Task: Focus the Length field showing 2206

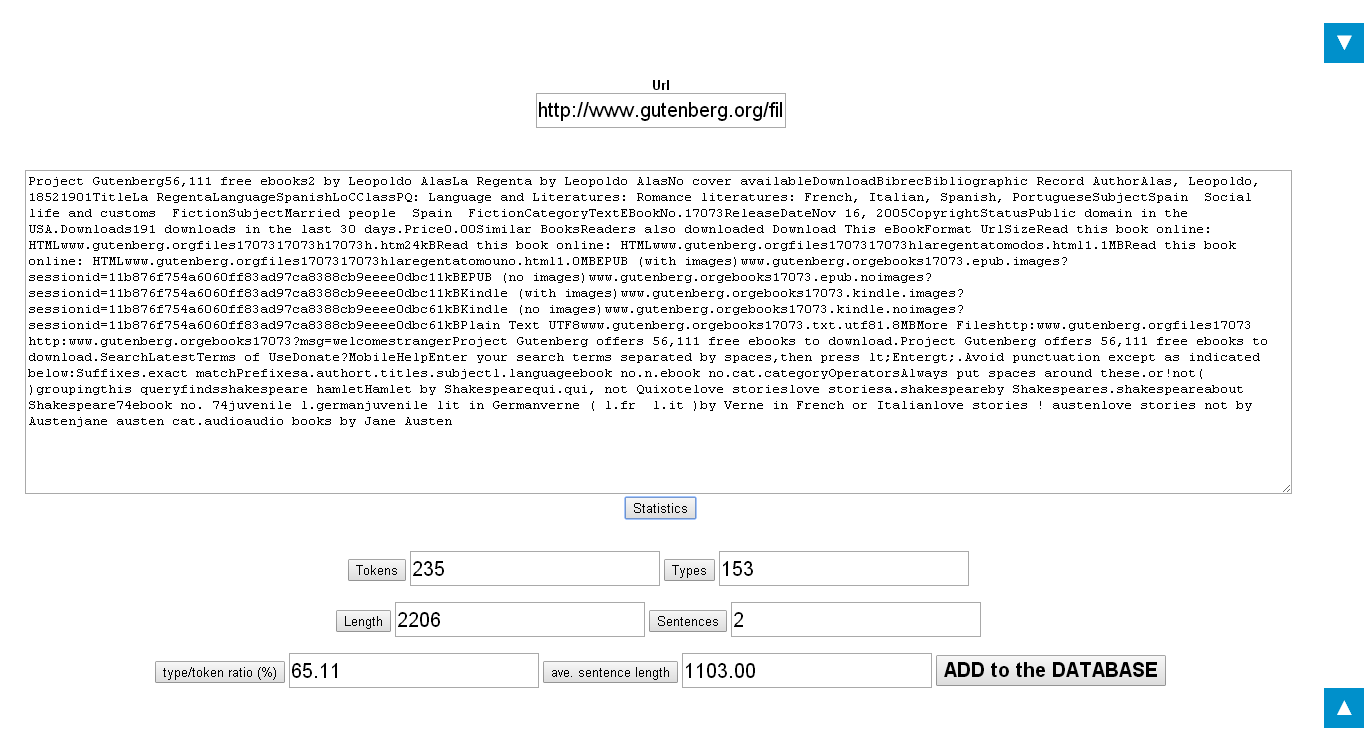Action: [x=519, y=620]
